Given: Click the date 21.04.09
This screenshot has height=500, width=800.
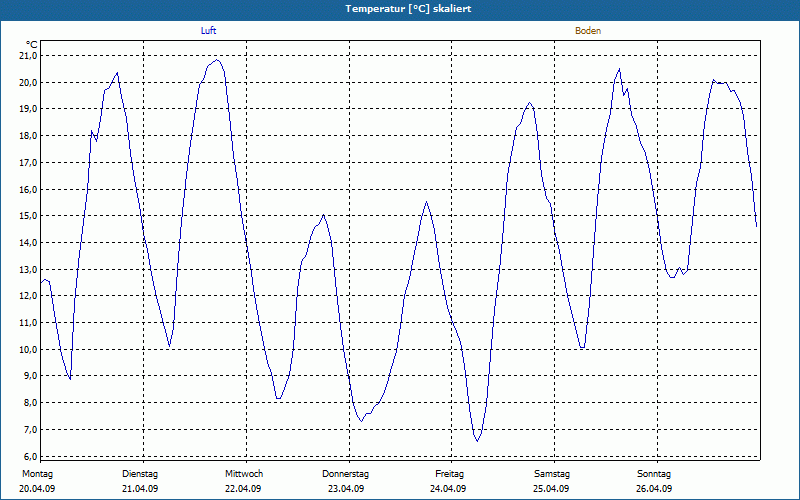Looking at the screenshot, I should pos(140,489).
